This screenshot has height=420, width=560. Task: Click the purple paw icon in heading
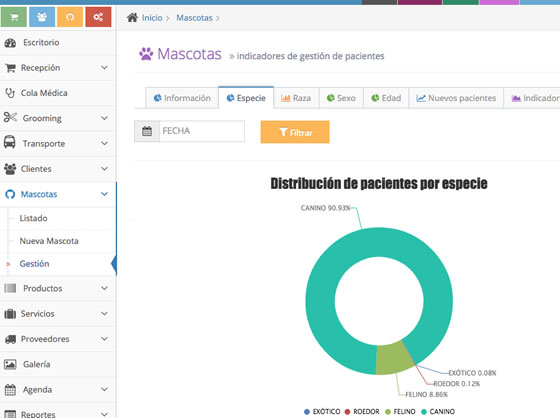pyautogui.click(x=146, y=54)
